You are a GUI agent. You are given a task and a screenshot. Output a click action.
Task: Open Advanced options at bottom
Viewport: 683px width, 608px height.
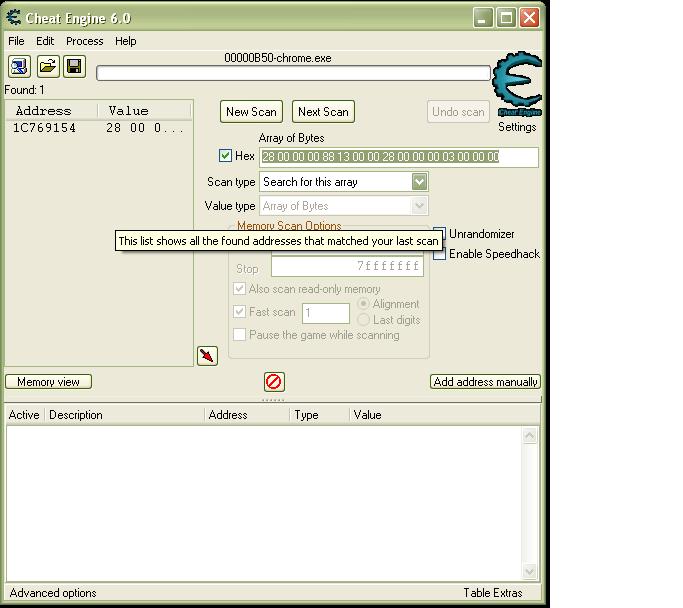pos(53,593)
